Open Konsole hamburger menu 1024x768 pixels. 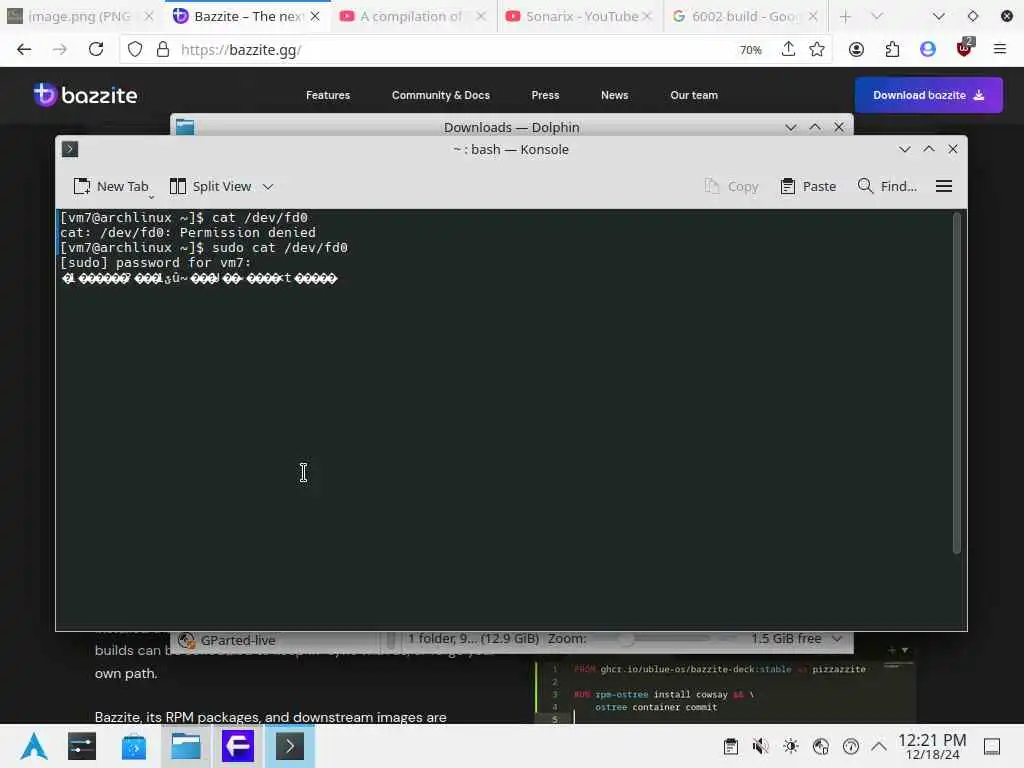(944, 187)
